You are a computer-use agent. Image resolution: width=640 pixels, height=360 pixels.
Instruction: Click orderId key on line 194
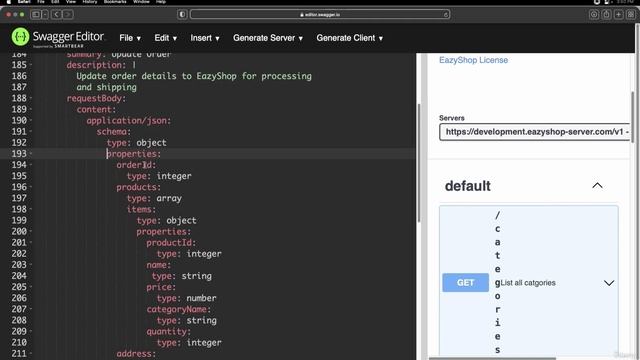(136, 165)
